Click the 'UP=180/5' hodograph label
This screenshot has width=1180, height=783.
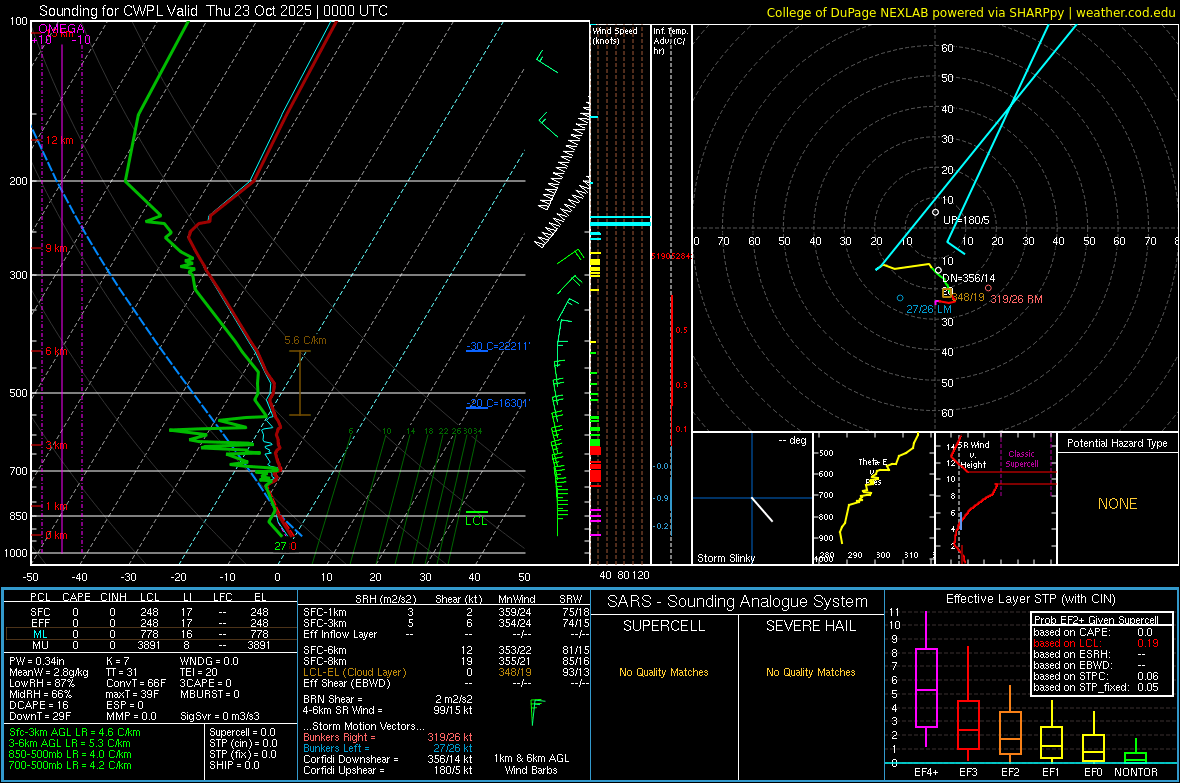[966, 220]
